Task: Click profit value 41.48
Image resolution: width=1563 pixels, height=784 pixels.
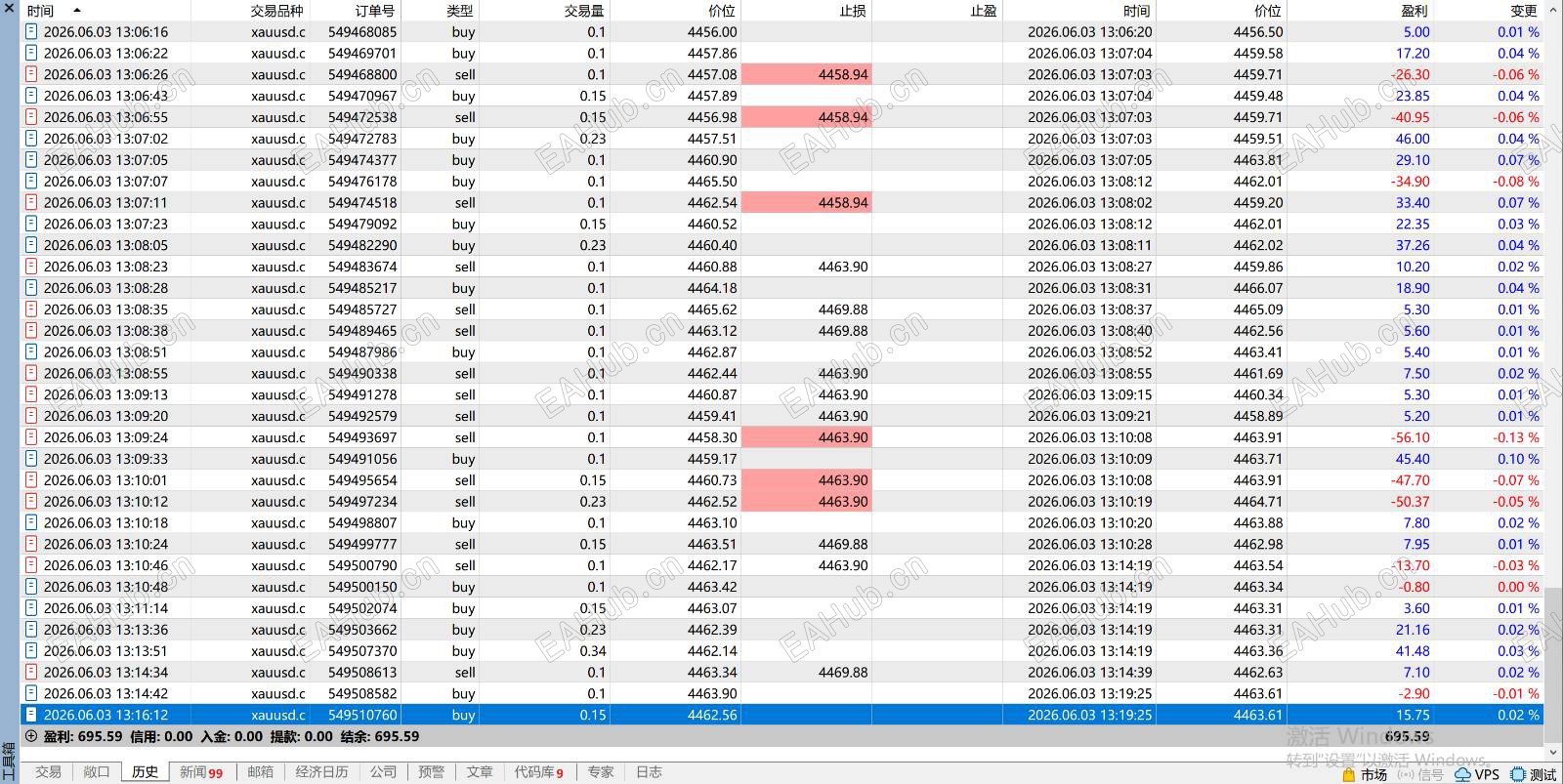Action: (x=1413, y=651)
